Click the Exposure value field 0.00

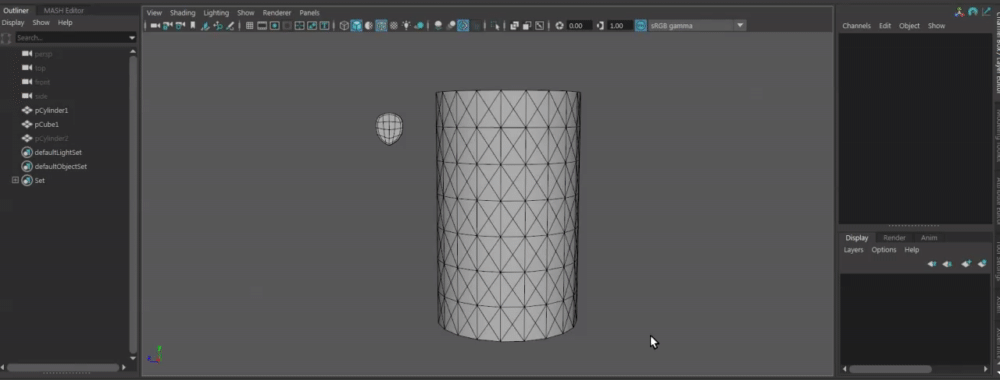click(x=579, y=26)
